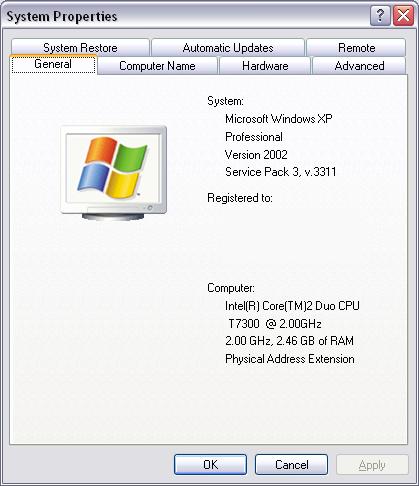Click the question mark help button
Screen dimensions: 419x486
point(380,16)
